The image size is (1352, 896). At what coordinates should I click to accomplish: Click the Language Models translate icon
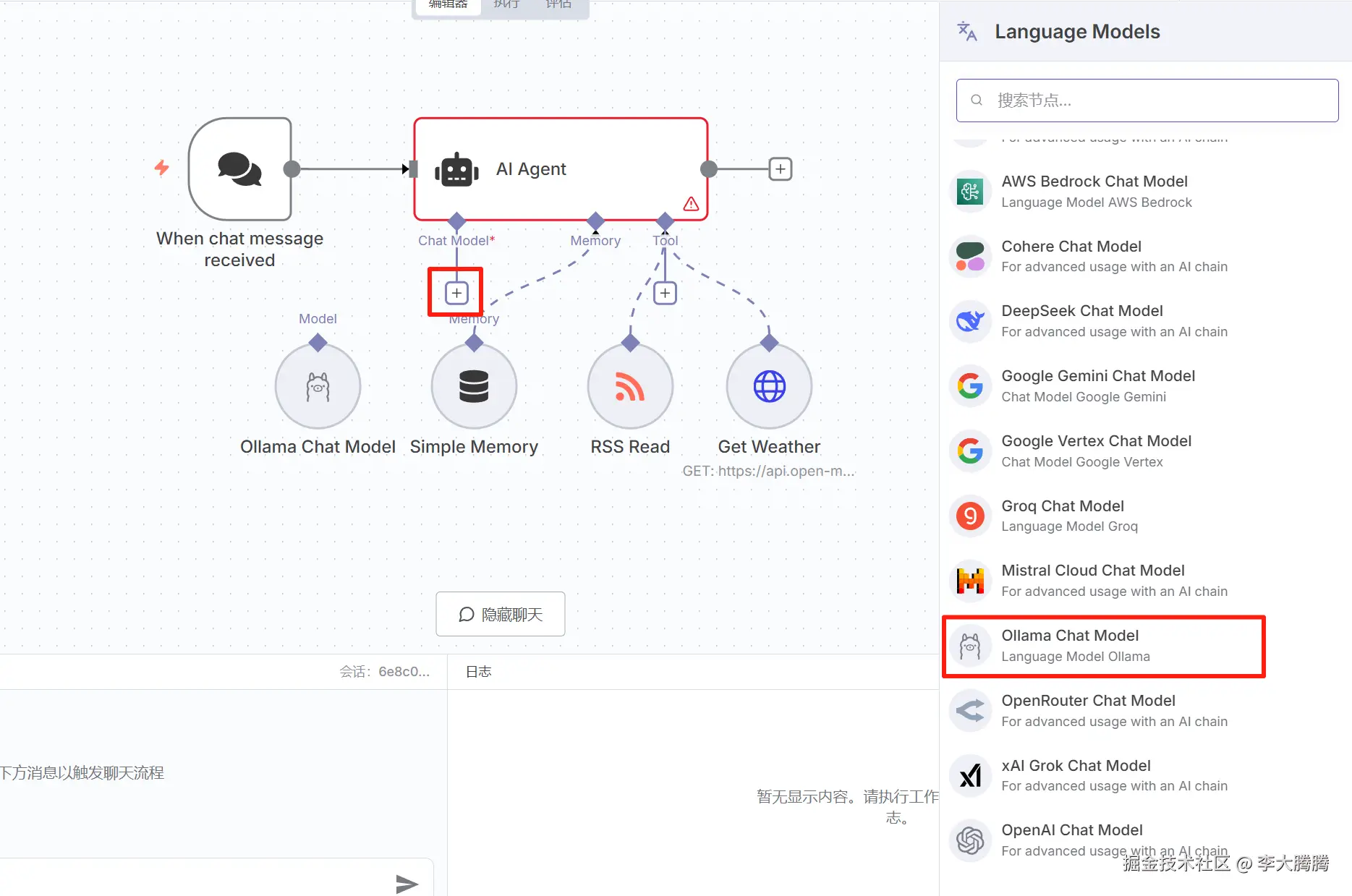[967, 32]
